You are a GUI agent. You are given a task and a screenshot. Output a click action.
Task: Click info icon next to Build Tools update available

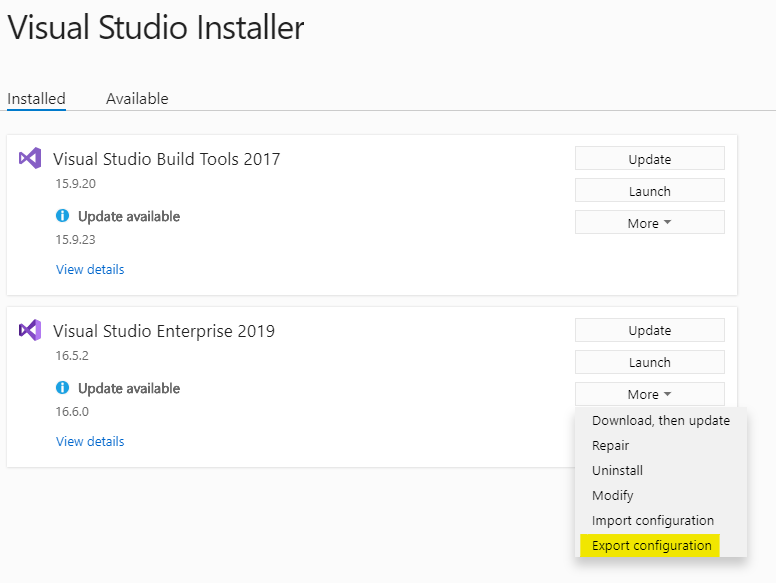click(62, 216)
